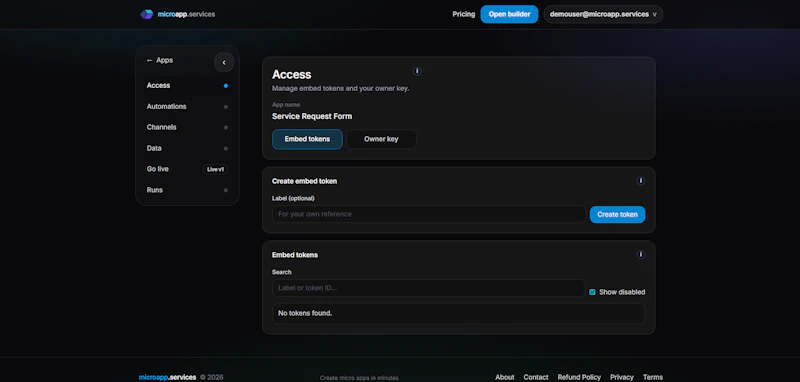Screen dimensions: 800x382
Task: Switch to the Embed tokens tab
Action: click(x=307, y=139)
